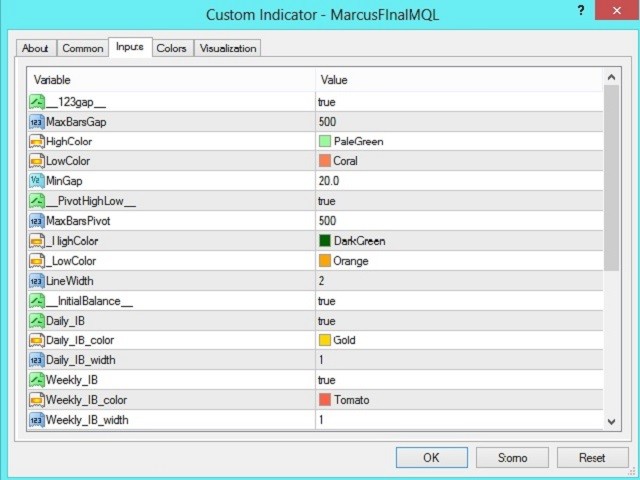Pick the Coral color swatch for LowColor

pos(324,161)
